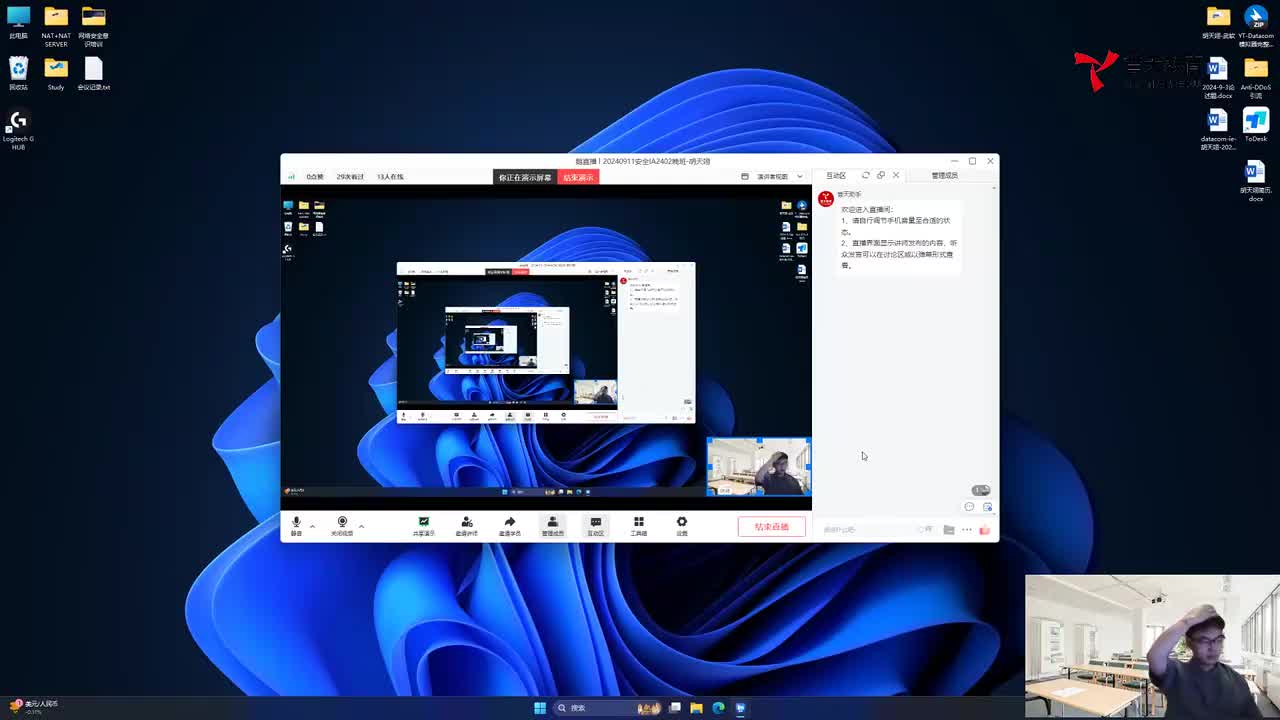Refresh the interaction panel
The width and height of the screenshot is (1280, 720).
point(866,175)
